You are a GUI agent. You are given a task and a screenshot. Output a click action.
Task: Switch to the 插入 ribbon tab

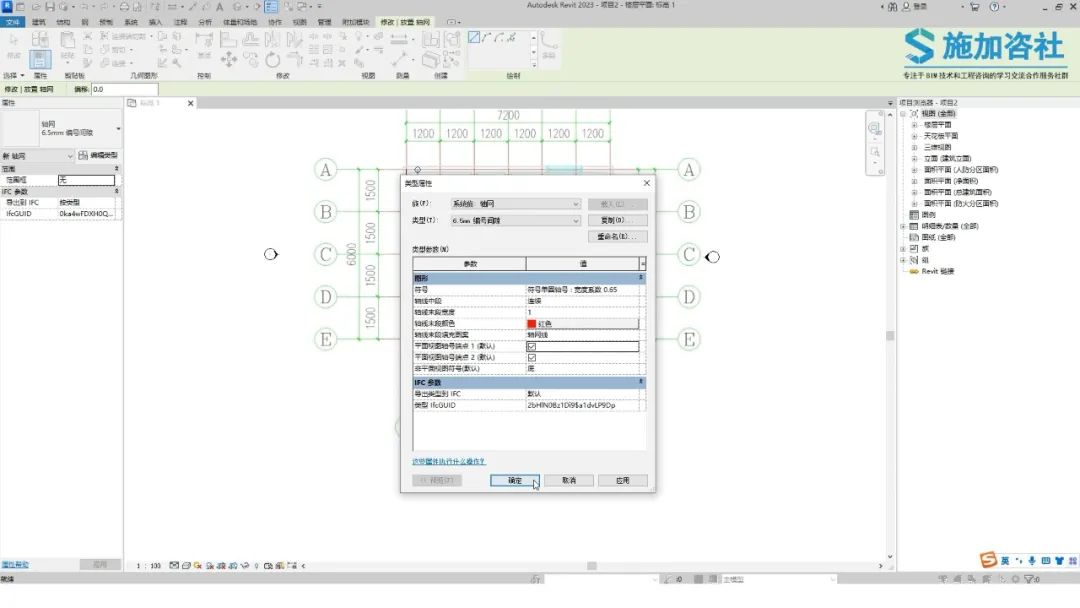(x=155, y=22)
